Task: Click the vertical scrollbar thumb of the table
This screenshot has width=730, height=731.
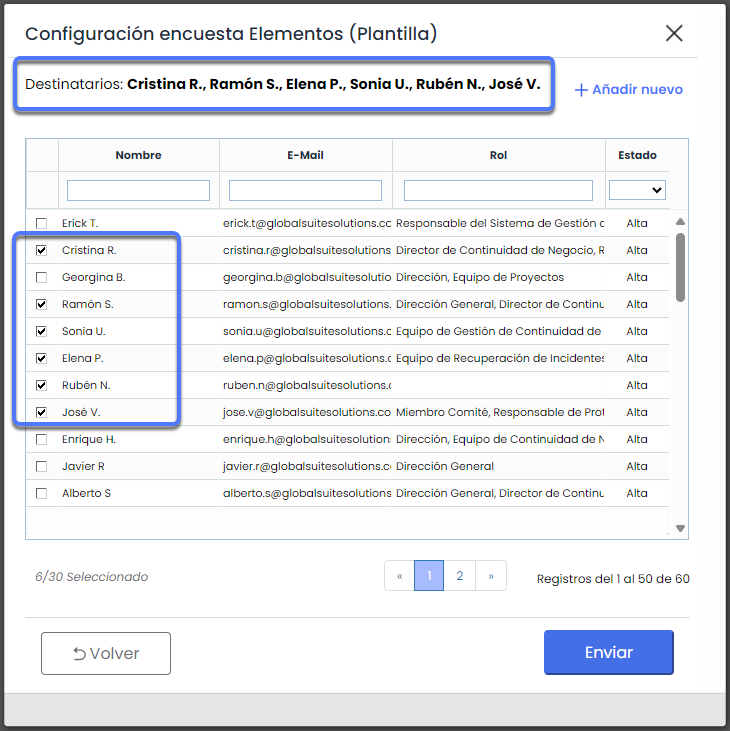Action: tap(681, 266)
